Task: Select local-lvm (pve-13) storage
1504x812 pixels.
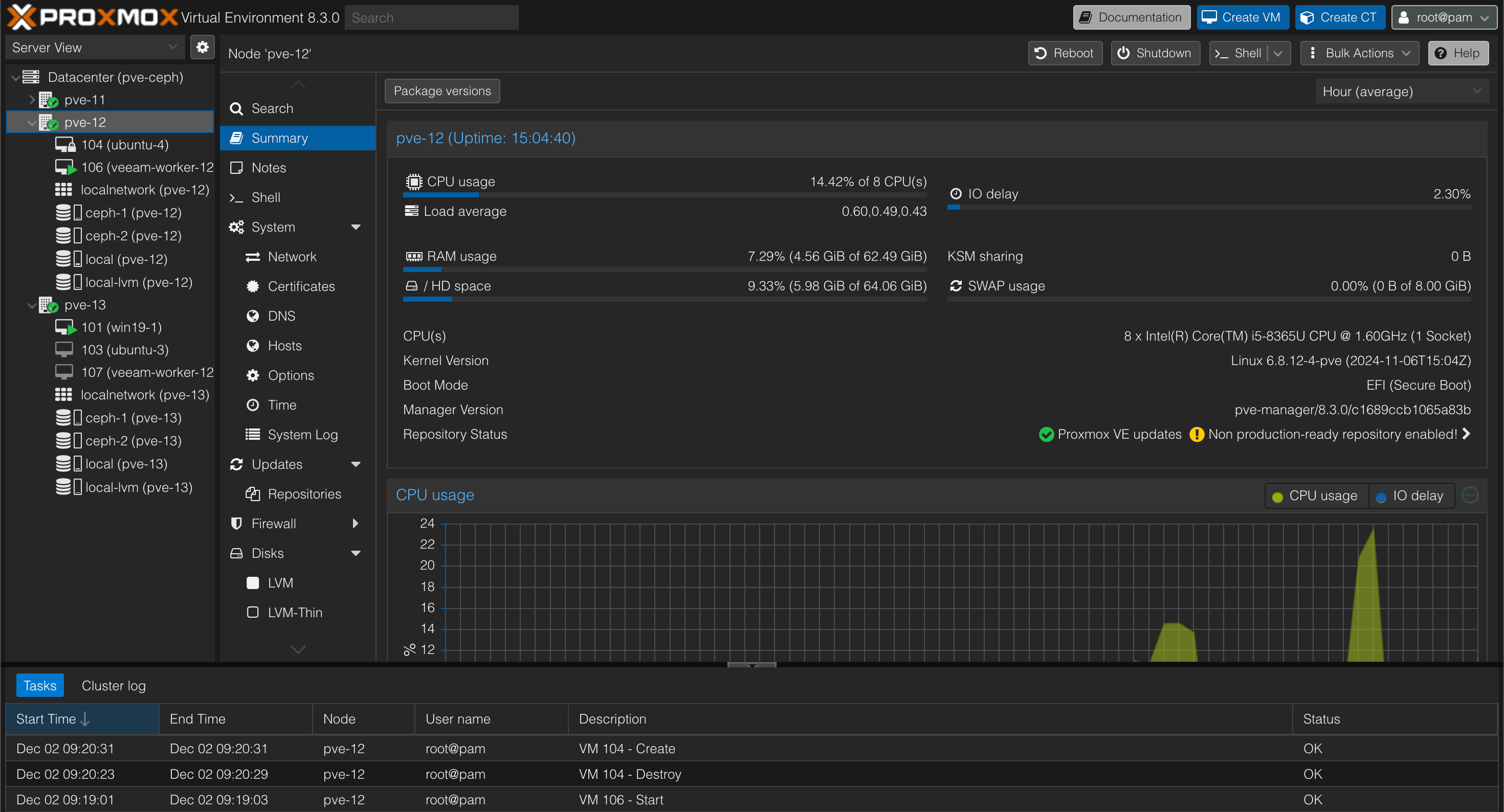Action: tap(124, 487)
